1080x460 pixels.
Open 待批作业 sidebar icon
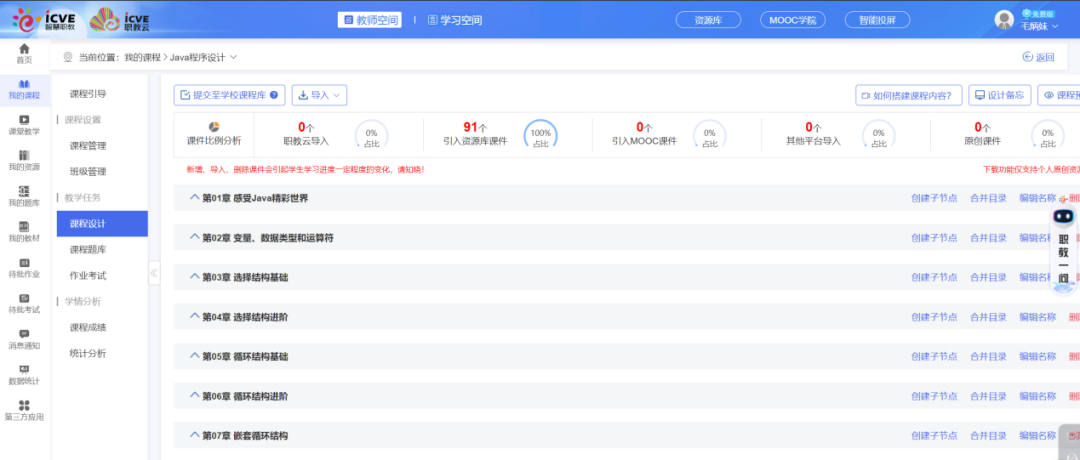click(x=24, y=262)
